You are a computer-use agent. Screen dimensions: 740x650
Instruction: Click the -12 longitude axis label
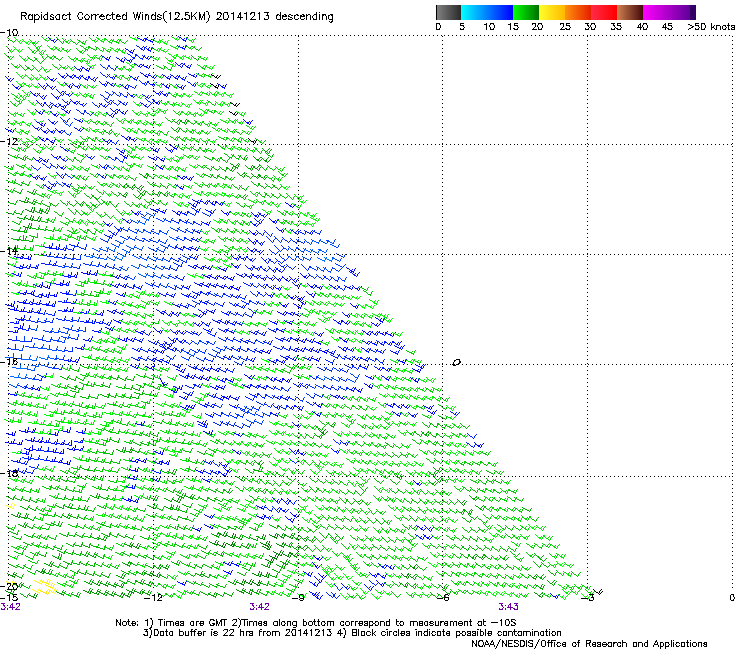click(x=153, y=598)
